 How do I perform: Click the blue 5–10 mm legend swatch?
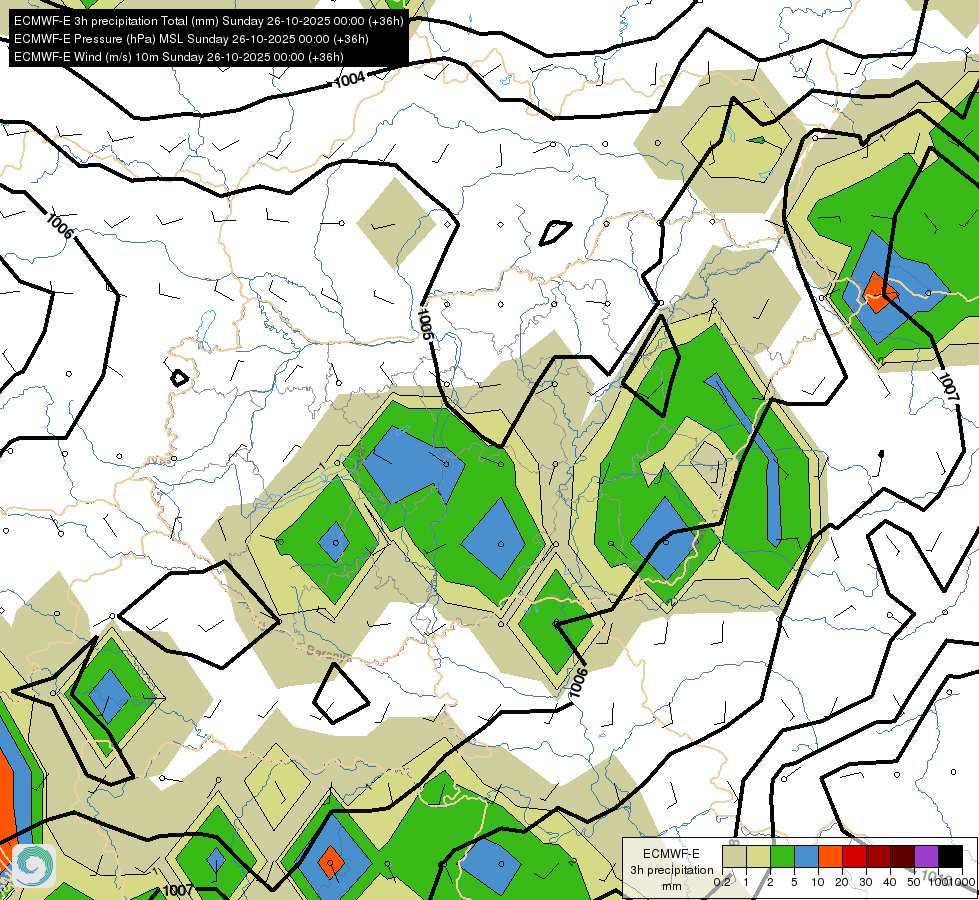tap(806, 856)
